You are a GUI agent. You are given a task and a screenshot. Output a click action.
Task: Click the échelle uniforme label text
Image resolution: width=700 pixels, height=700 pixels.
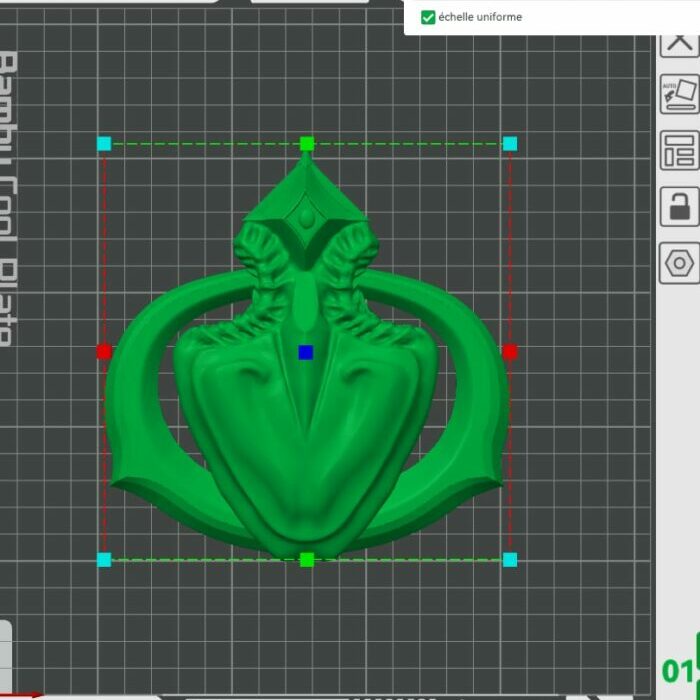coord(480,17)
